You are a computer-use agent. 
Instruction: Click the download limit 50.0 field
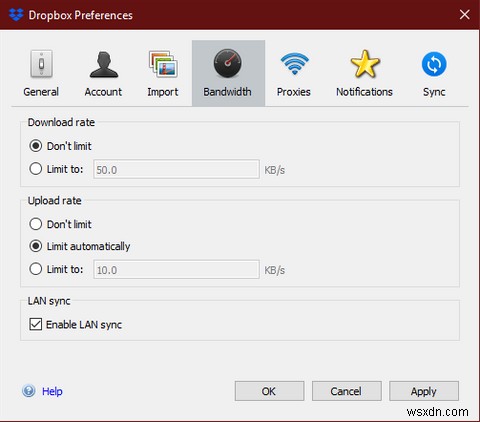tap(176, 169)
